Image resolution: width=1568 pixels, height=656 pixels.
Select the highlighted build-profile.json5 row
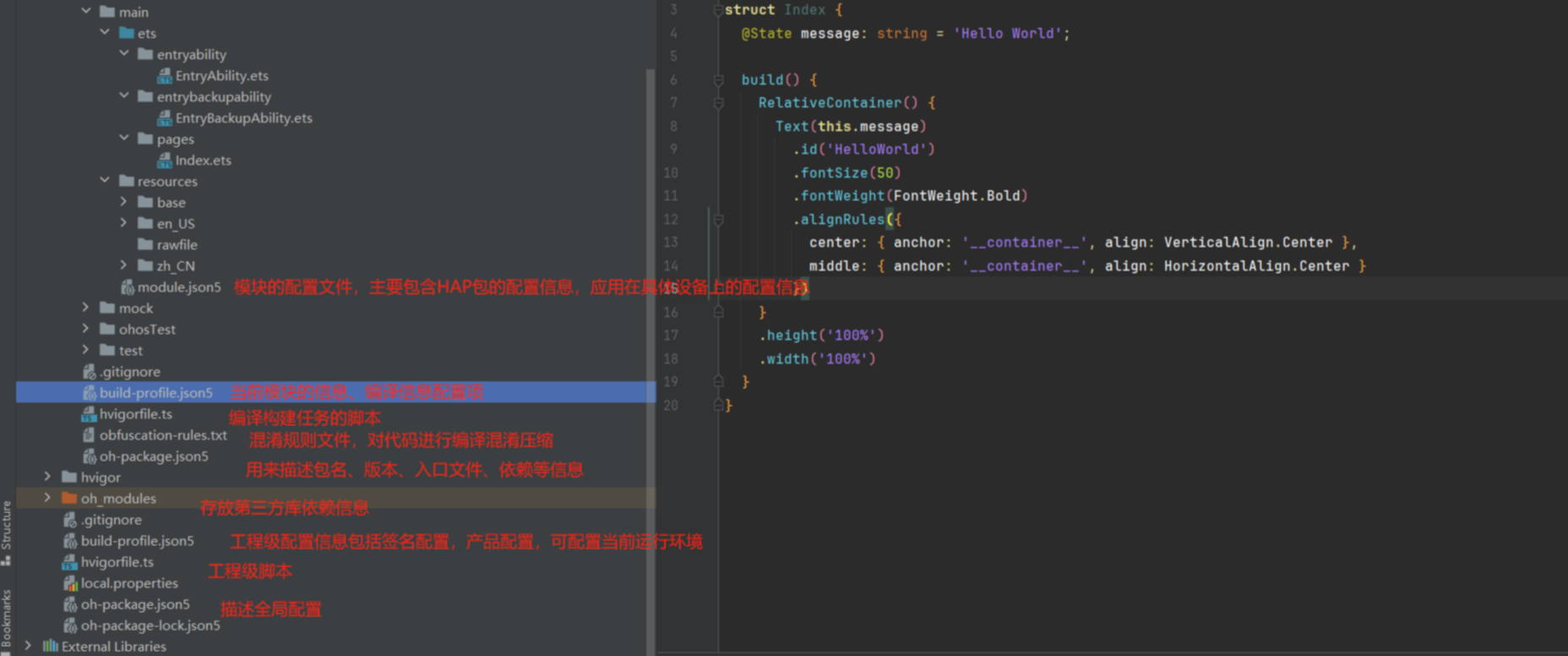point(335,392)
